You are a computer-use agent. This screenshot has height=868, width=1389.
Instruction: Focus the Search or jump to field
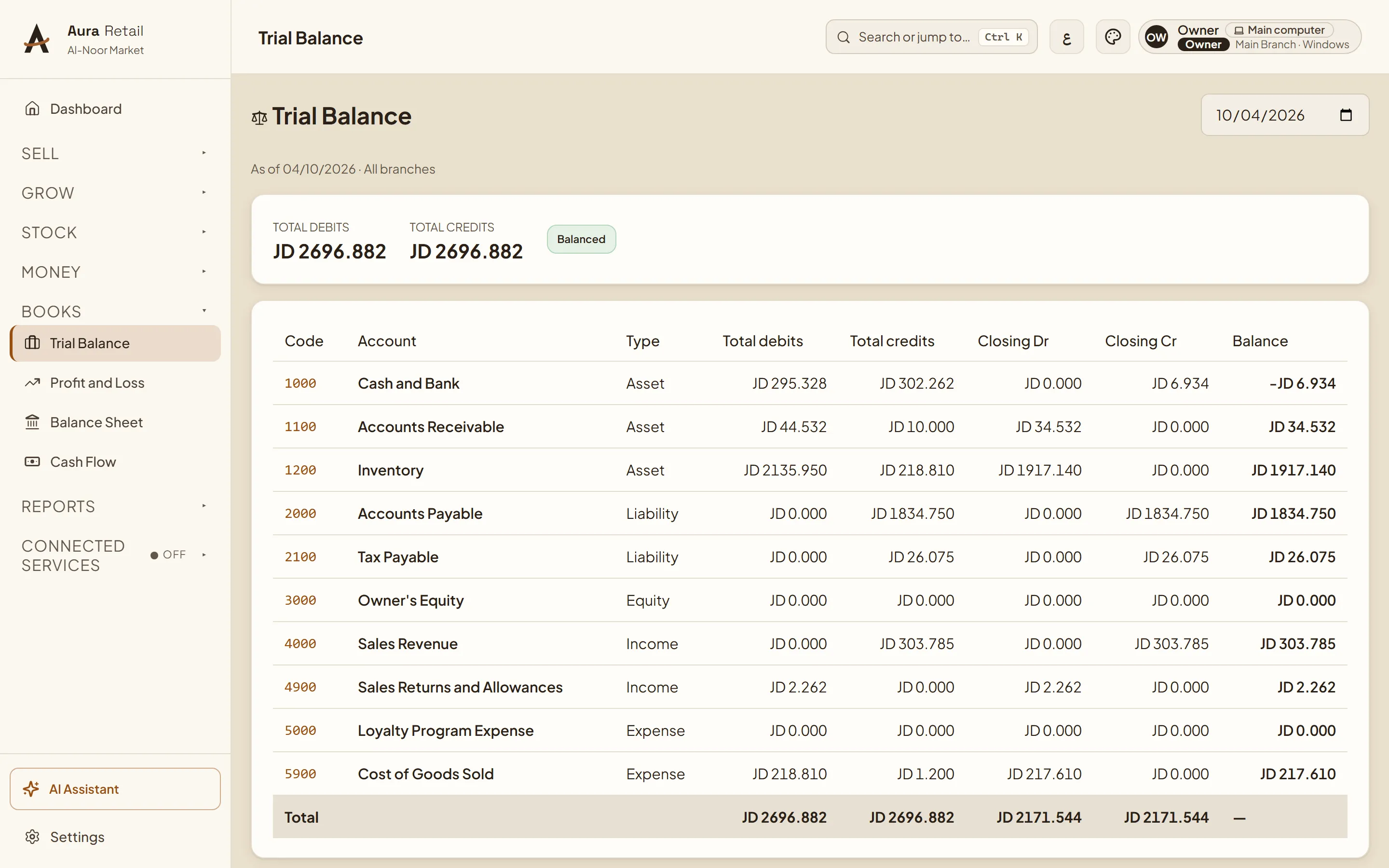pyautogui.click(x=931, y=37)
